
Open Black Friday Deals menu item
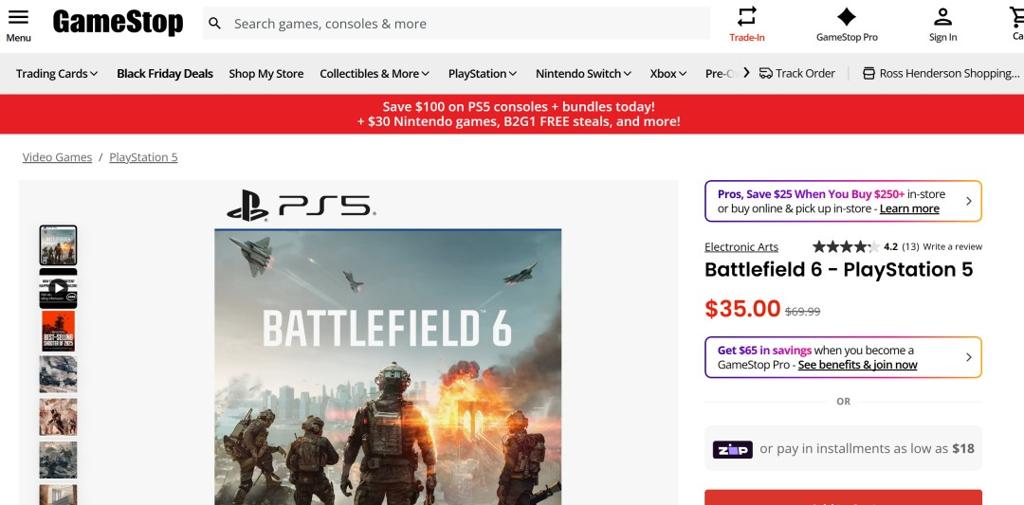coord(165,73)
